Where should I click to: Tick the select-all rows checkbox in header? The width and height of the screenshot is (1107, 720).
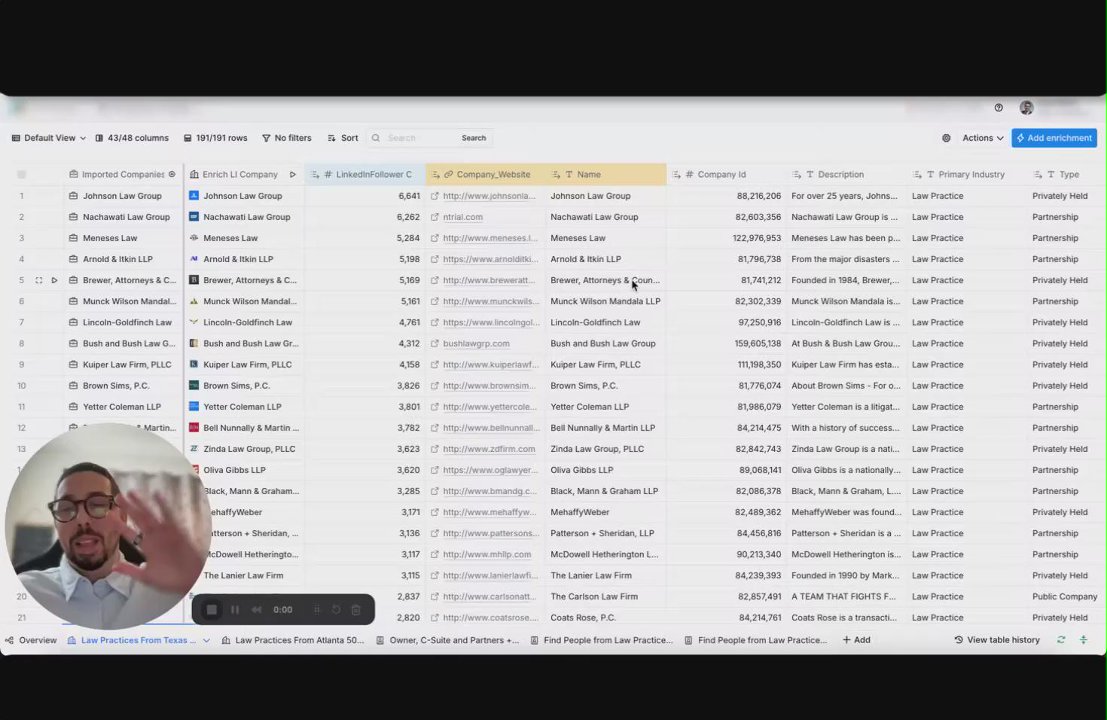[22, 174]
